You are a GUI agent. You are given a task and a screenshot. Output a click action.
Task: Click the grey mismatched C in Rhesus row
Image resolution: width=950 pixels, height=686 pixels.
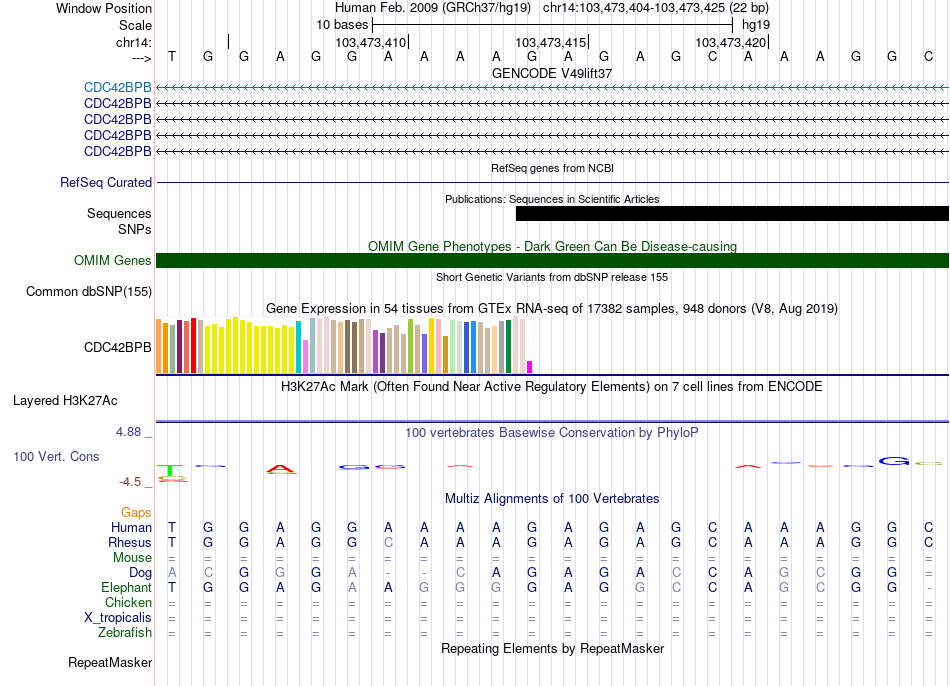388,542
